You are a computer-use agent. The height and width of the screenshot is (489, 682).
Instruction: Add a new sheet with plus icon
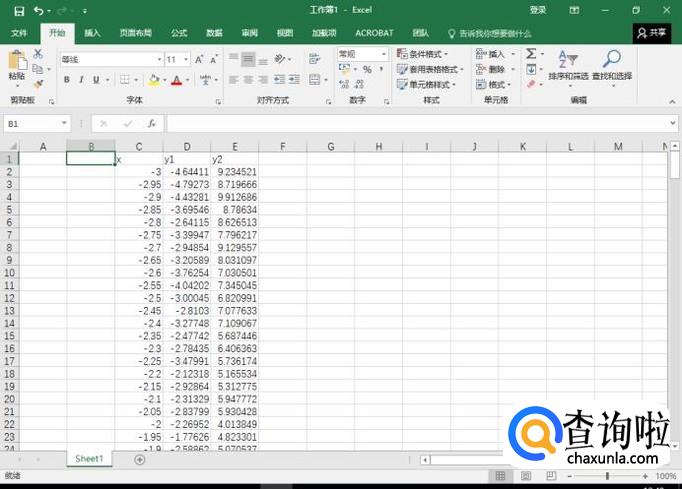(140, 459)
